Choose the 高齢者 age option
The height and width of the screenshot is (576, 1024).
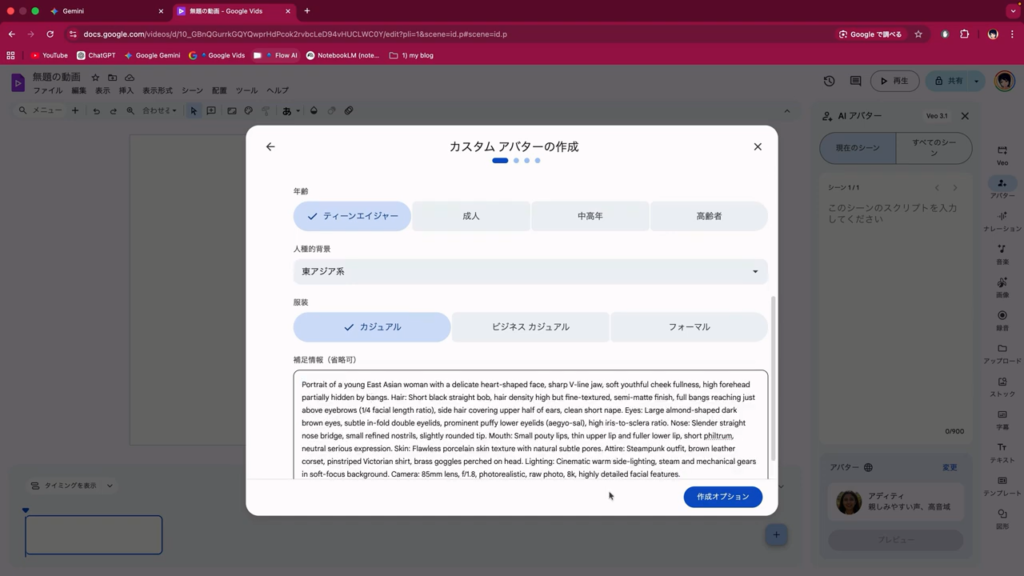tap(709, 216)
